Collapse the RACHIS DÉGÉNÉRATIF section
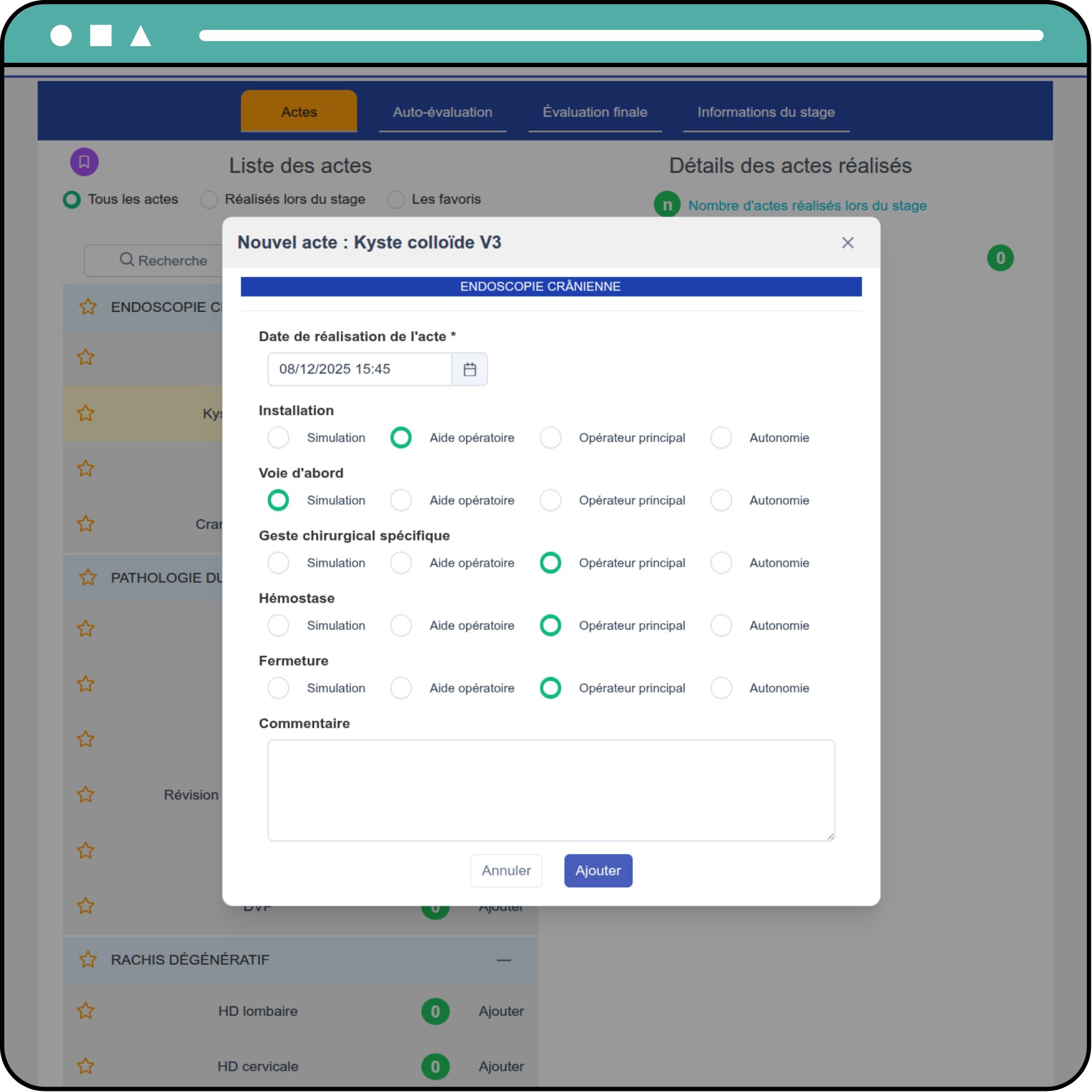 503,960
